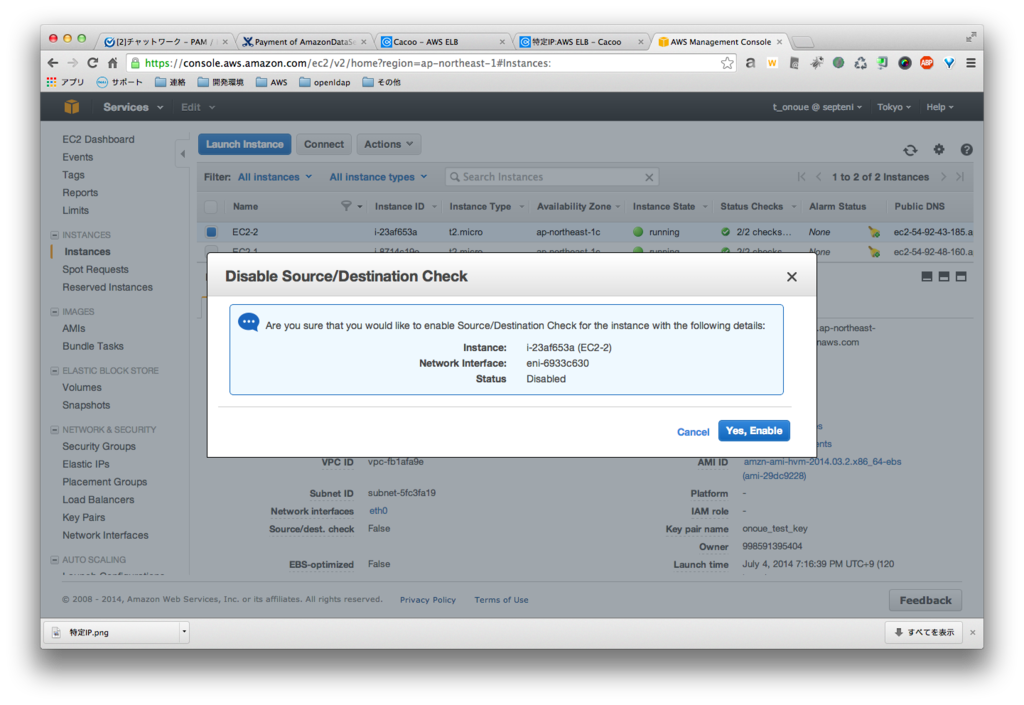Open the Edit menu in the AWS header
1024x705 pixels.
(197, 107)
